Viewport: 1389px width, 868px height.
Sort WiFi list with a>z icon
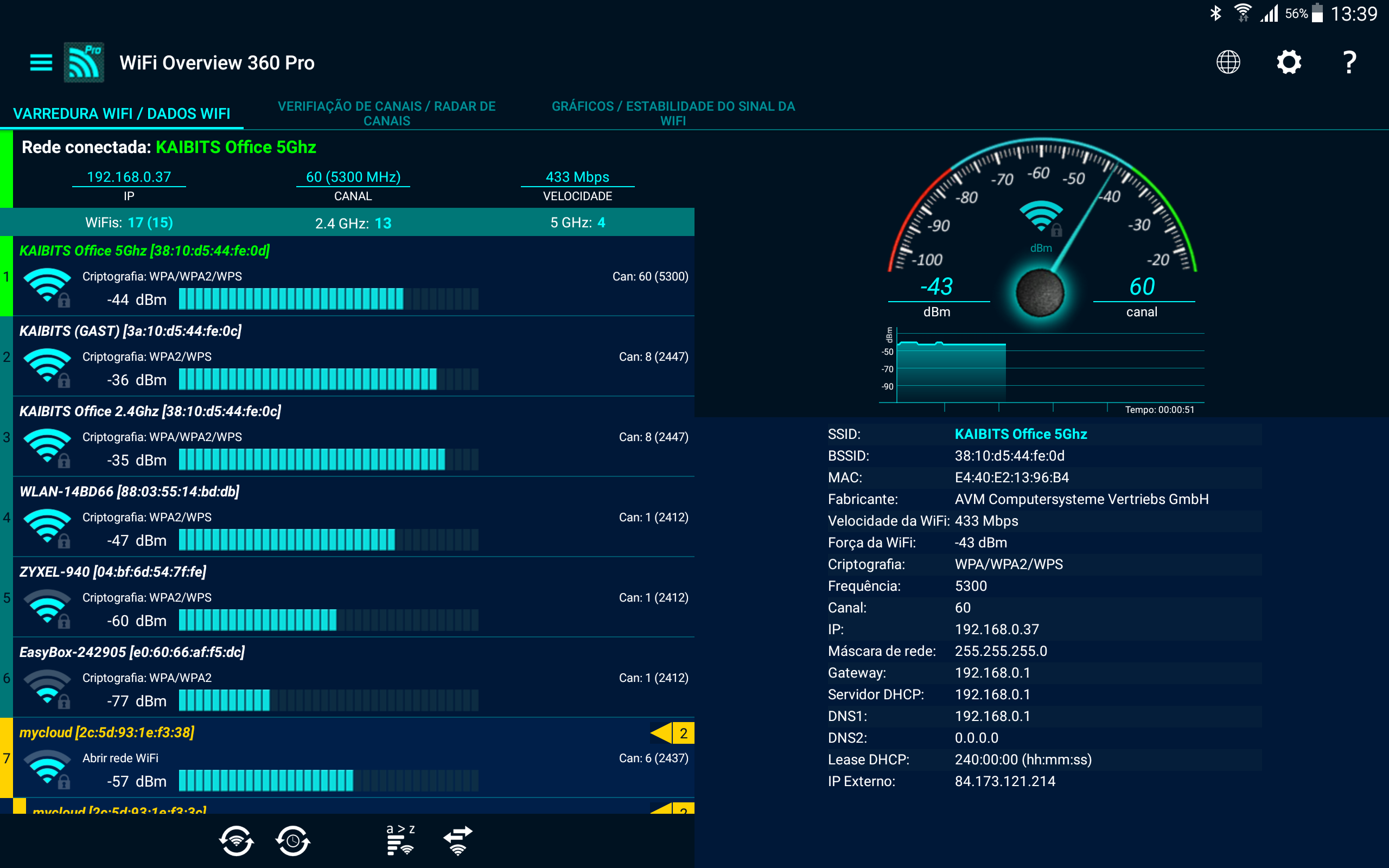tap(400, 841)
